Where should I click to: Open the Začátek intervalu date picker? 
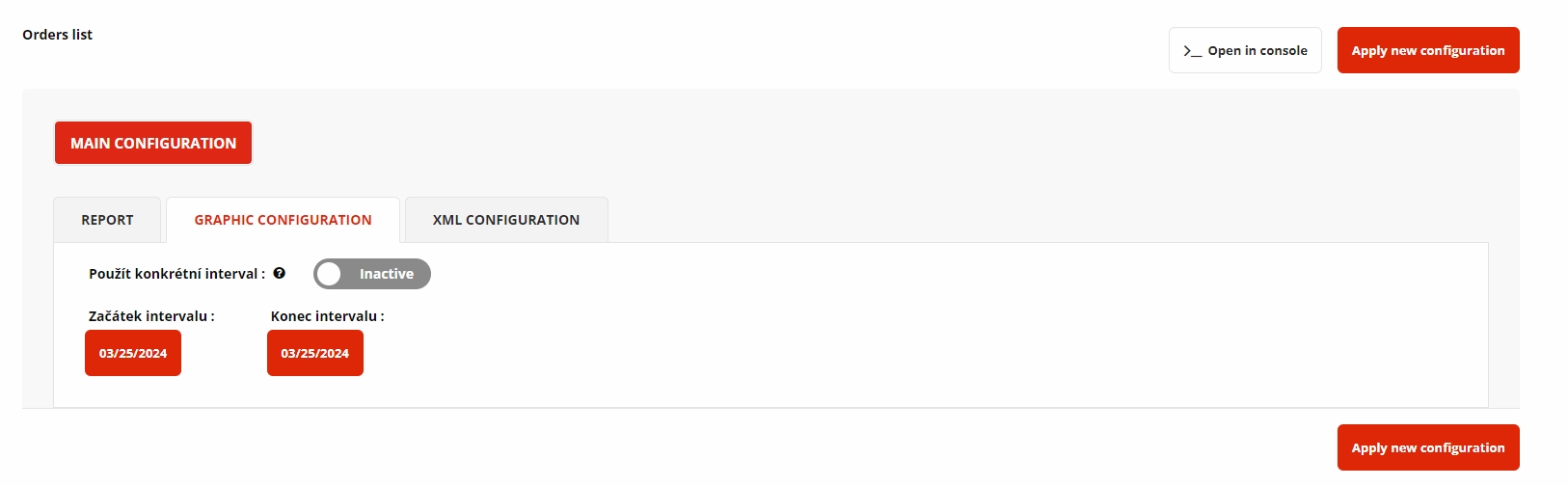point(133,353)
